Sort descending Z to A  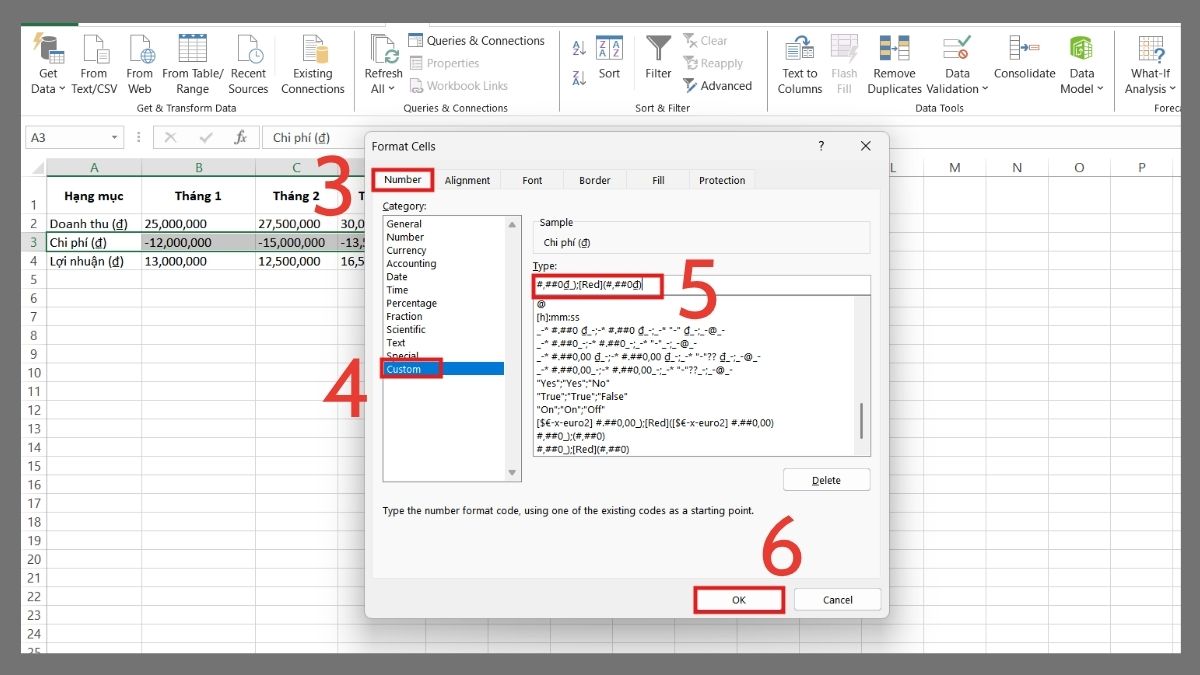pos(579,78)
